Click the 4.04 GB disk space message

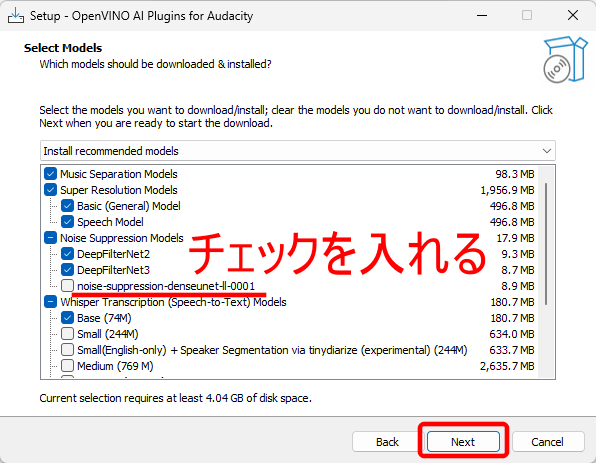click(x=175, y=398)
